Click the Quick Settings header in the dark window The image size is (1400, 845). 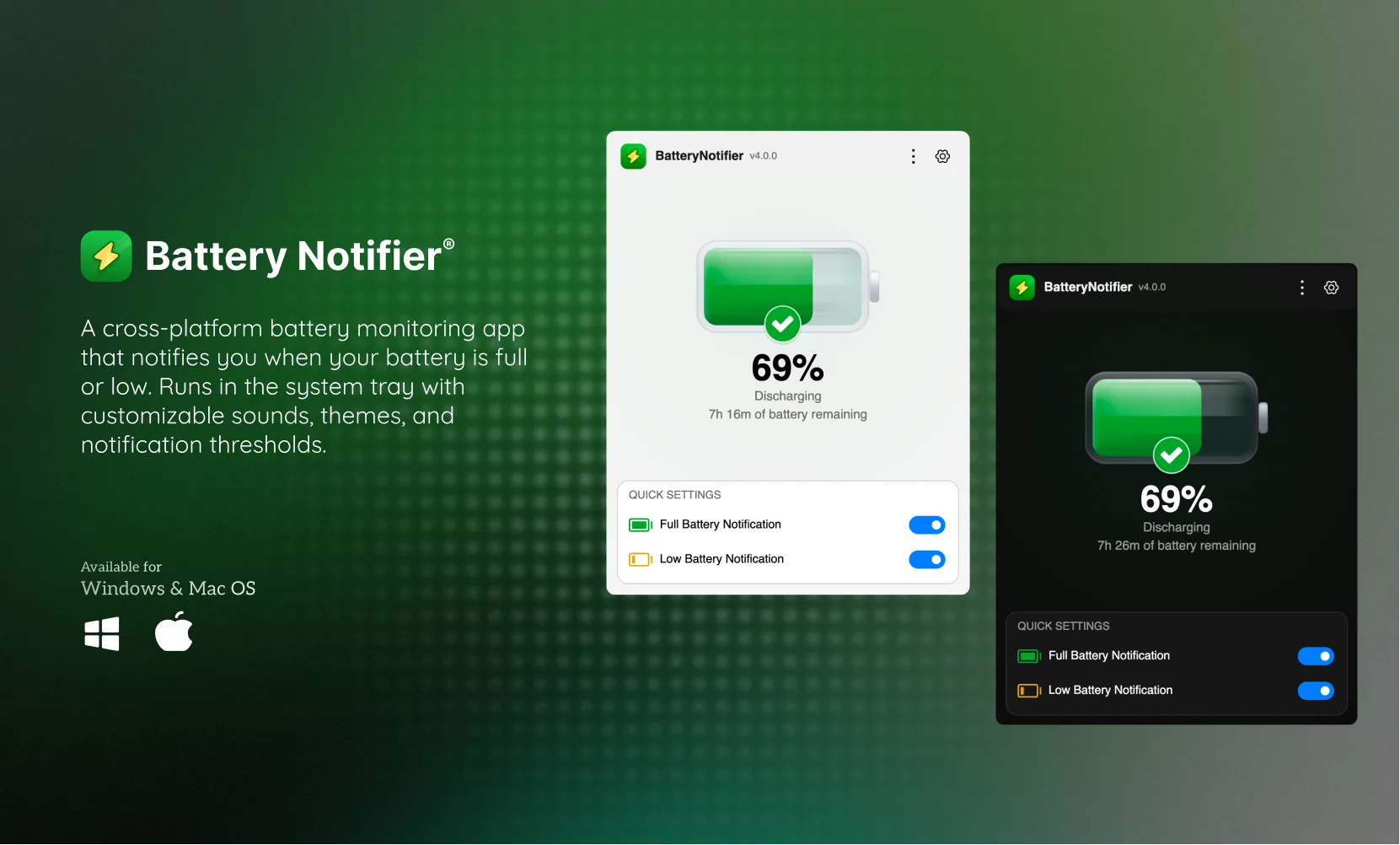tap(1062, 626)
